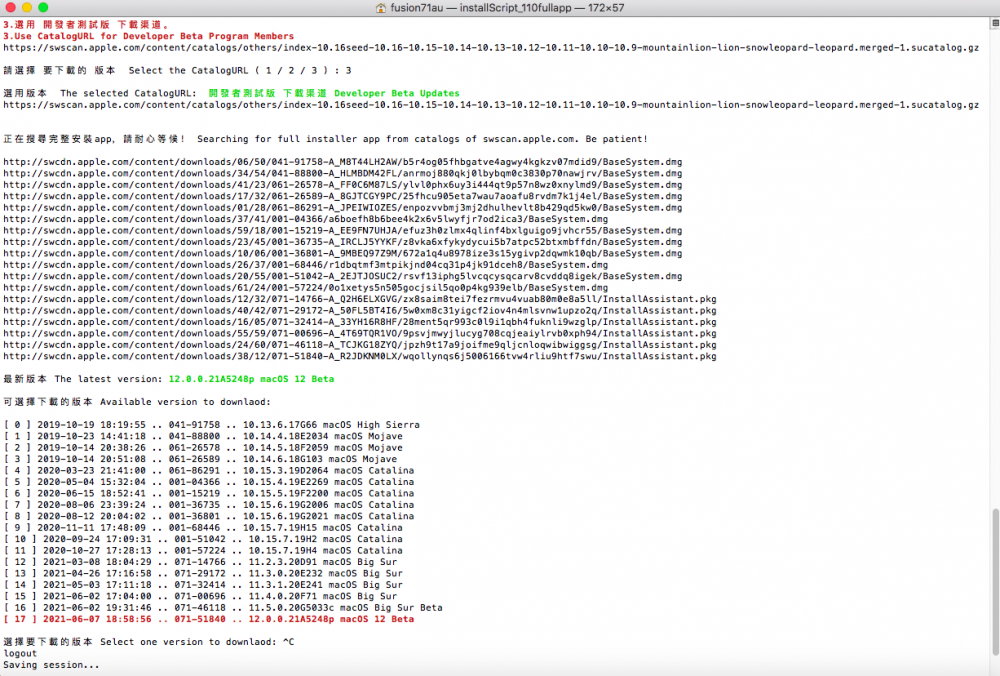This screenshot has height=676, width=1000.
Task: Click the BaseSystem.dmg URL containing 041-91758-A_M8T44LH2AW
Action: point(342,162)
